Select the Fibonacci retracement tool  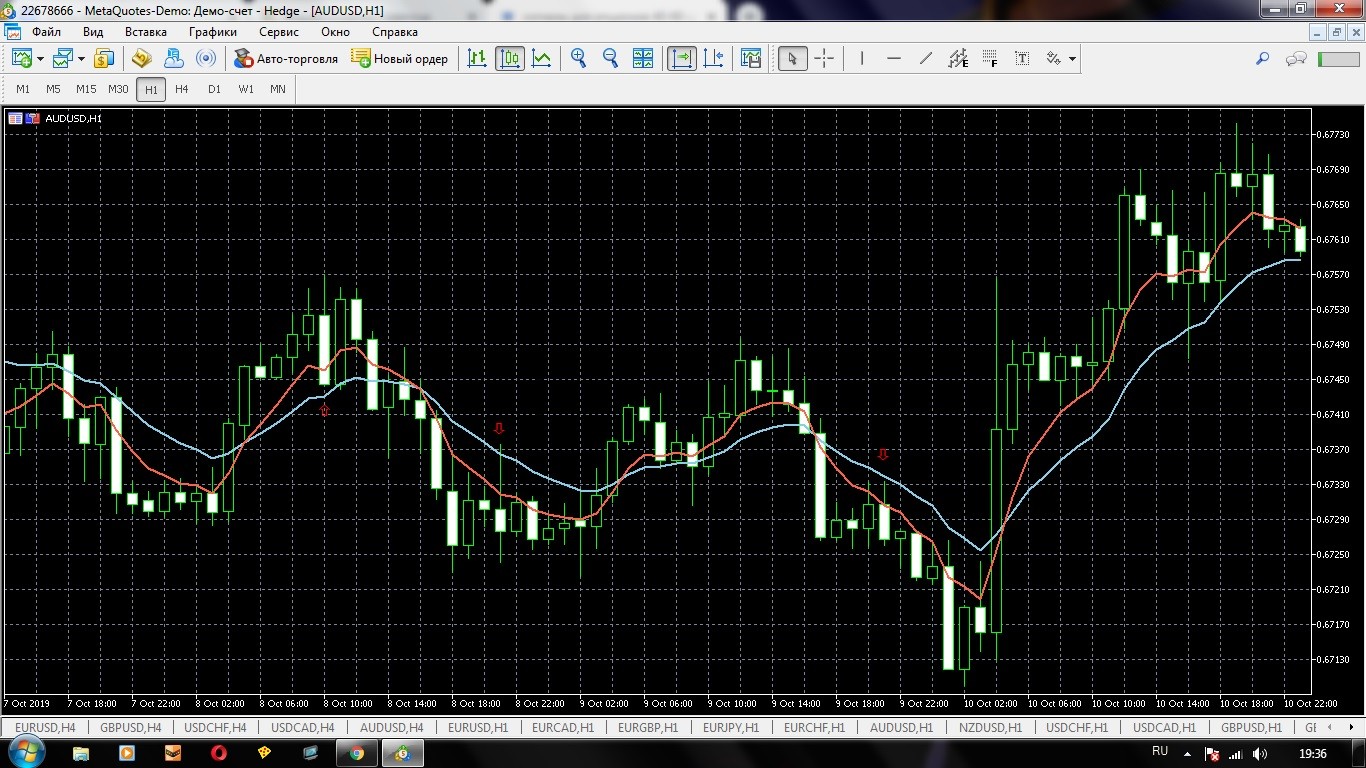[x=990, y=59]
